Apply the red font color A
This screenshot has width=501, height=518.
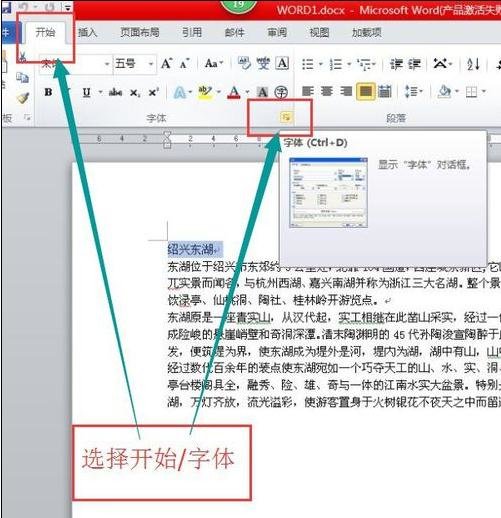point(234,92)
